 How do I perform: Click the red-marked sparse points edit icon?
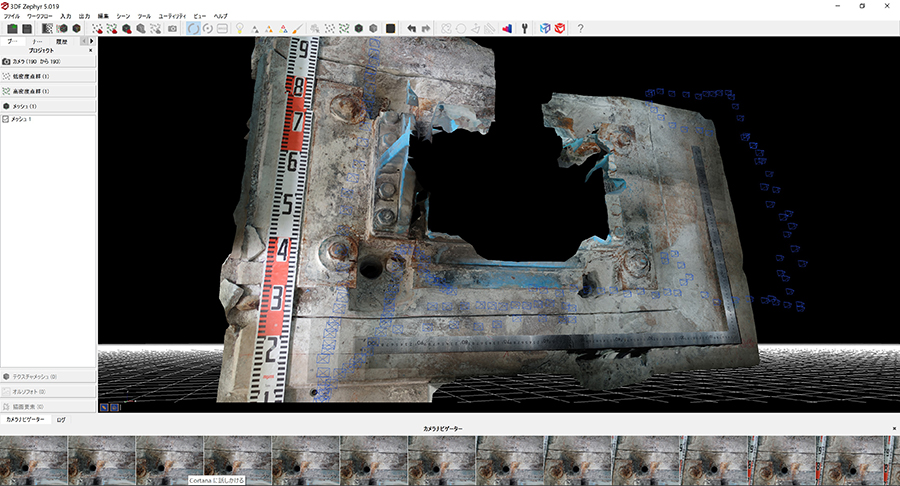[98, 28]
